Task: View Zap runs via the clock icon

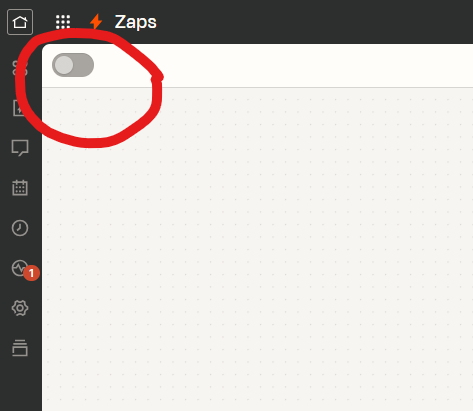Action: tap(20, 228)
